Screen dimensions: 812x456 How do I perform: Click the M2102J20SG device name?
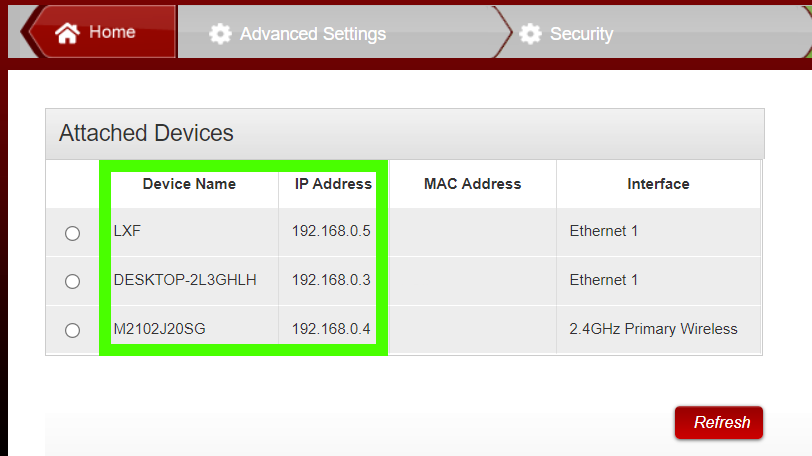(160, 329)
